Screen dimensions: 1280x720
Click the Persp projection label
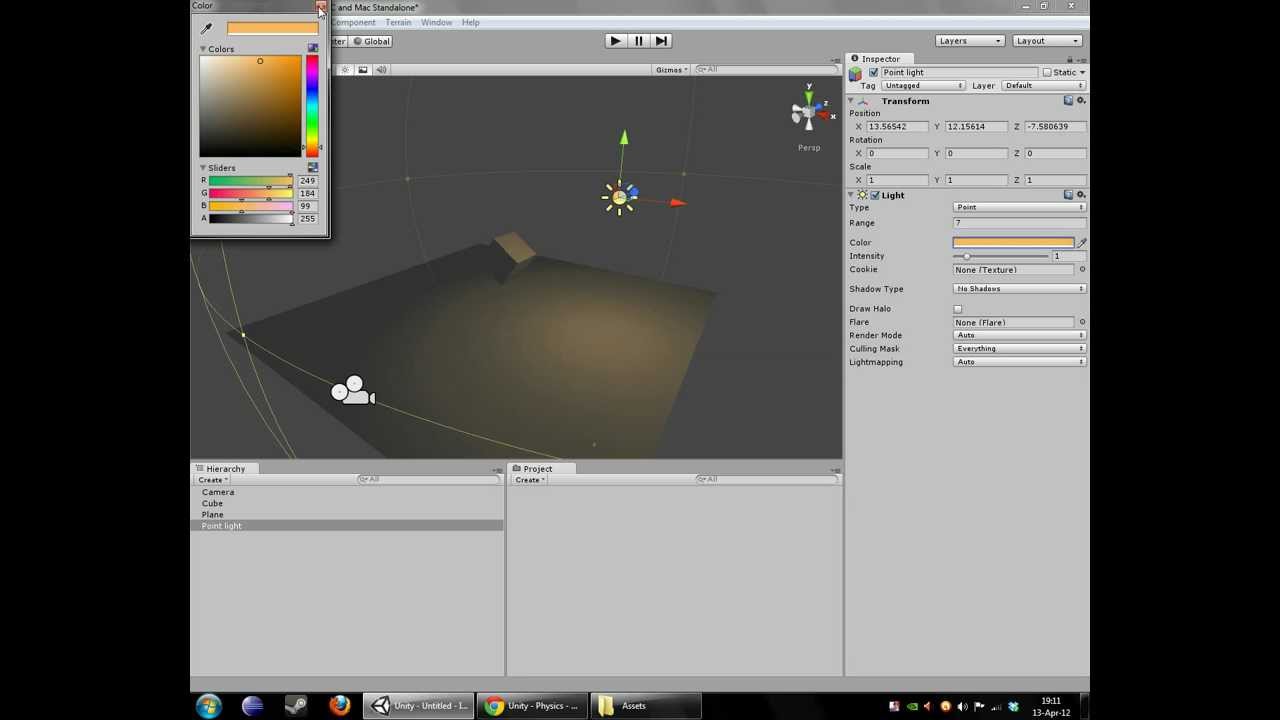[809, 148]
